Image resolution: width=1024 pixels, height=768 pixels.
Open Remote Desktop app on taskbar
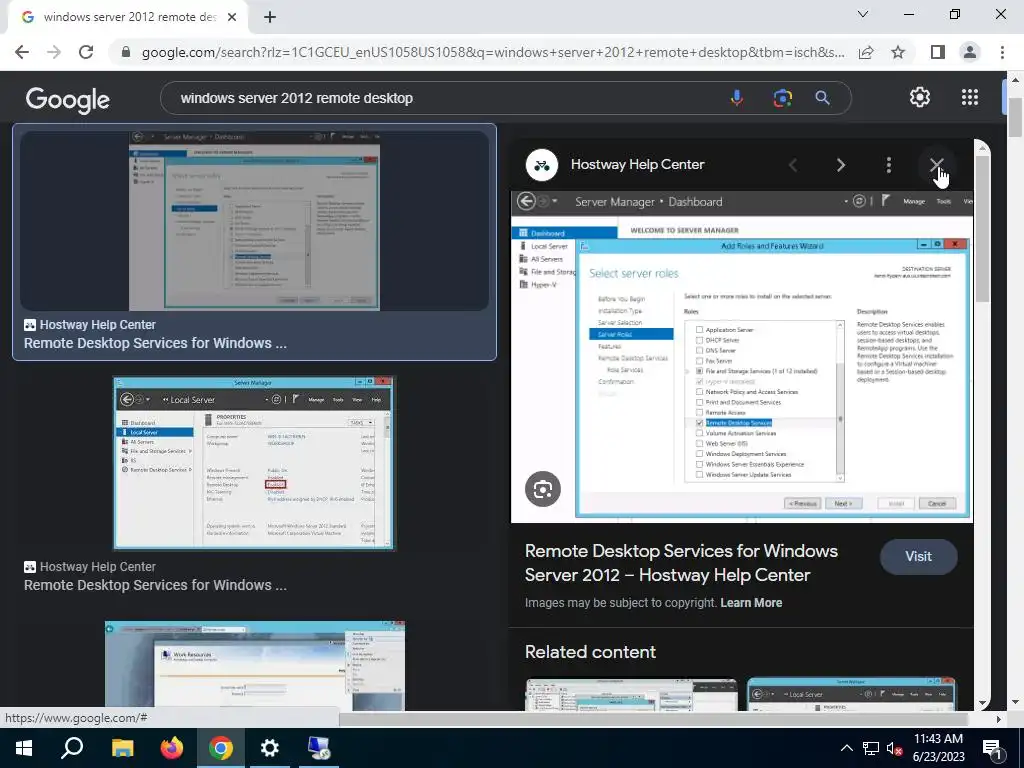(x=319, y=748)
